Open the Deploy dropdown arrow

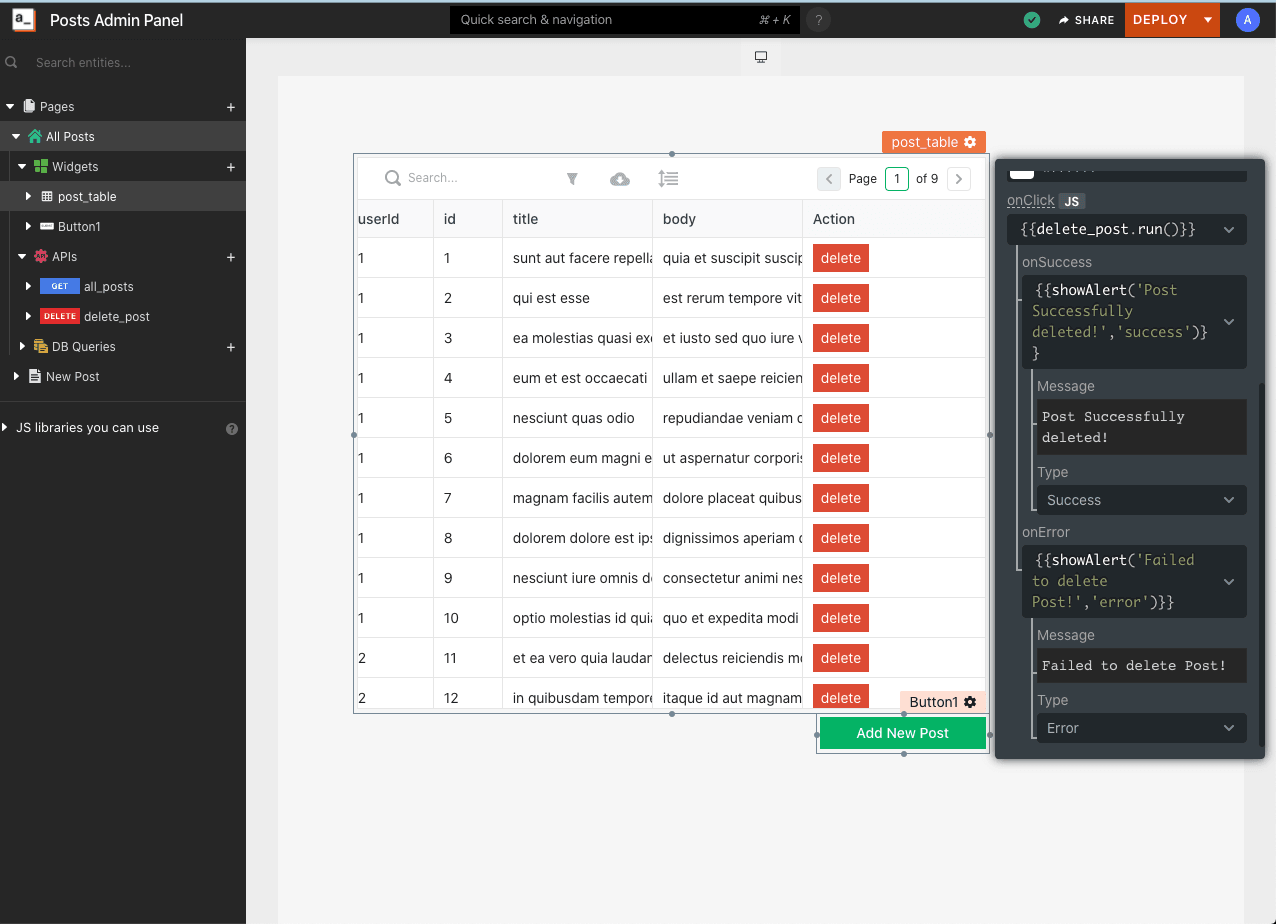click(1208, 20)
